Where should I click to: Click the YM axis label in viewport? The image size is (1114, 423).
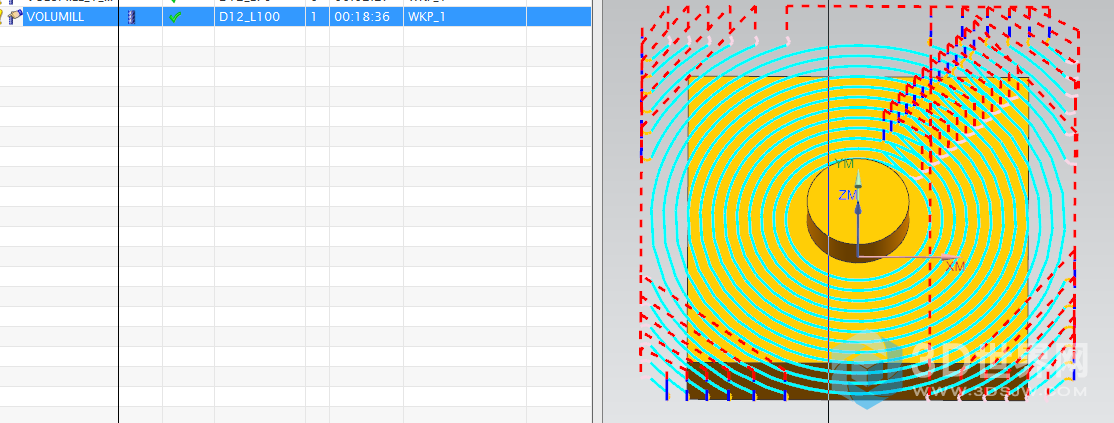pos(844,164)
